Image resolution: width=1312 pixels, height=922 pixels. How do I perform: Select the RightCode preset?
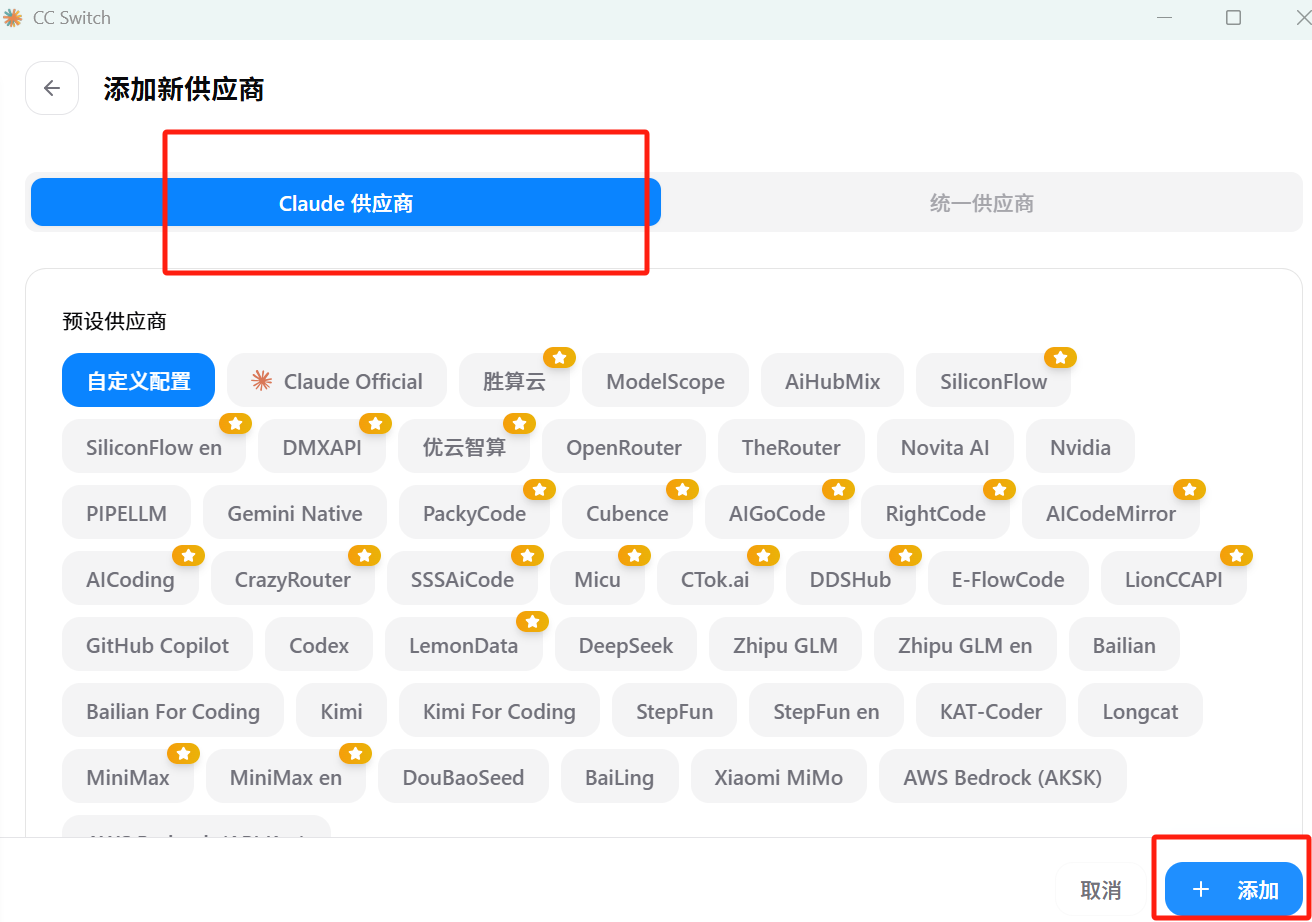[x=935, y=513]
